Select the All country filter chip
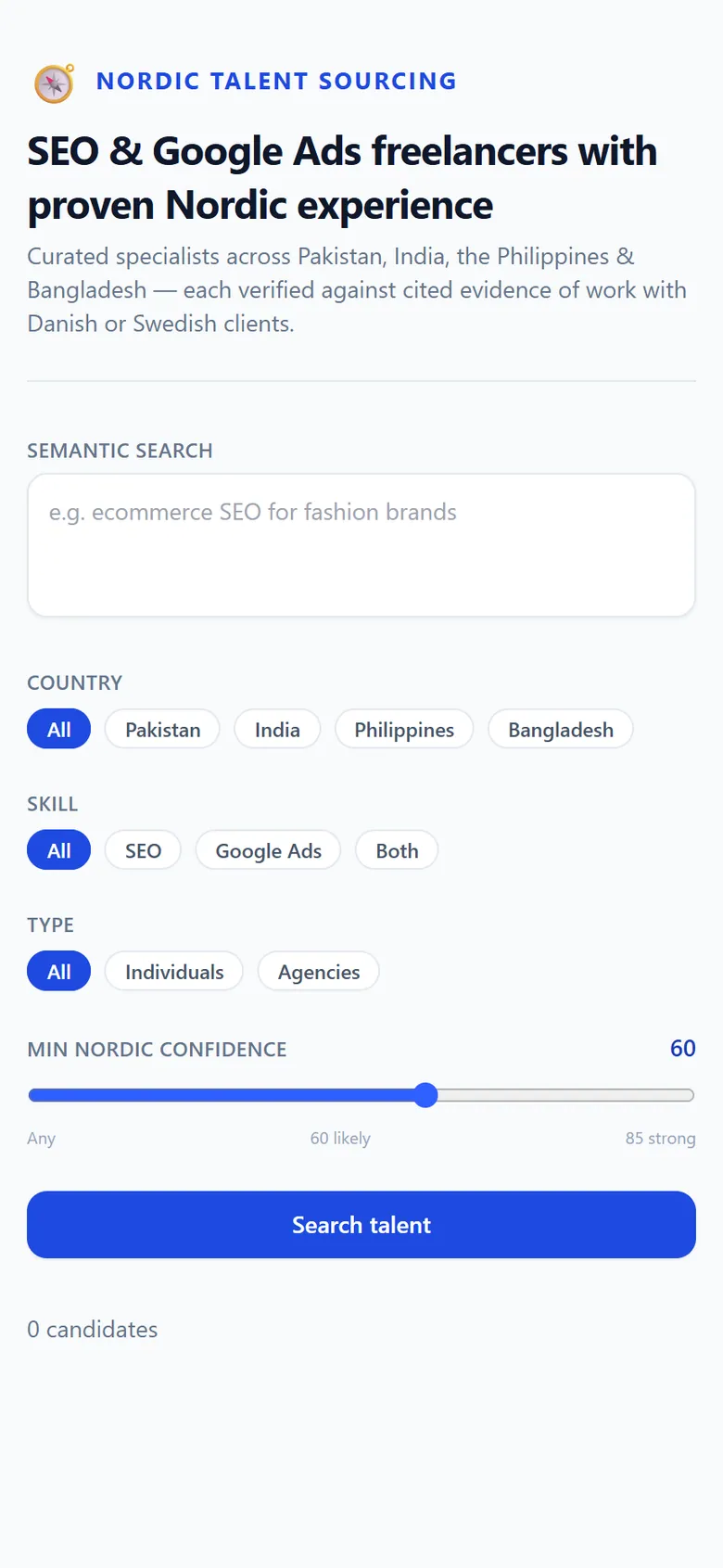 59,729
